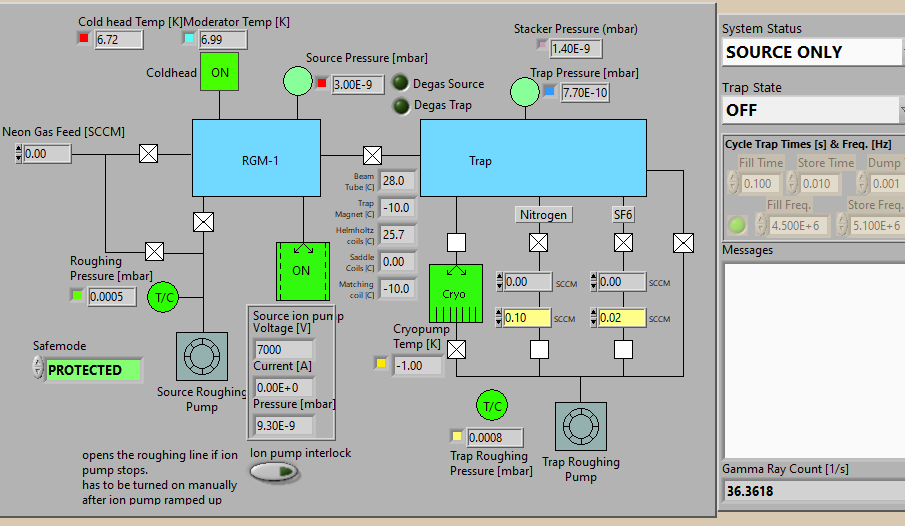905x526 pixels.
Task: Click the yellow Cryopump Temp color indicator
Action: coord(381,363)
